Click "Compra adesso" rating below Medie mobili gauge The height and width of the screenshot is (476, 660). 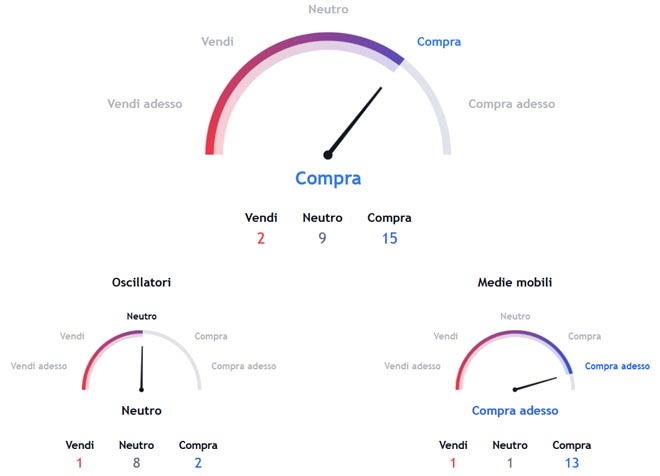515,410
